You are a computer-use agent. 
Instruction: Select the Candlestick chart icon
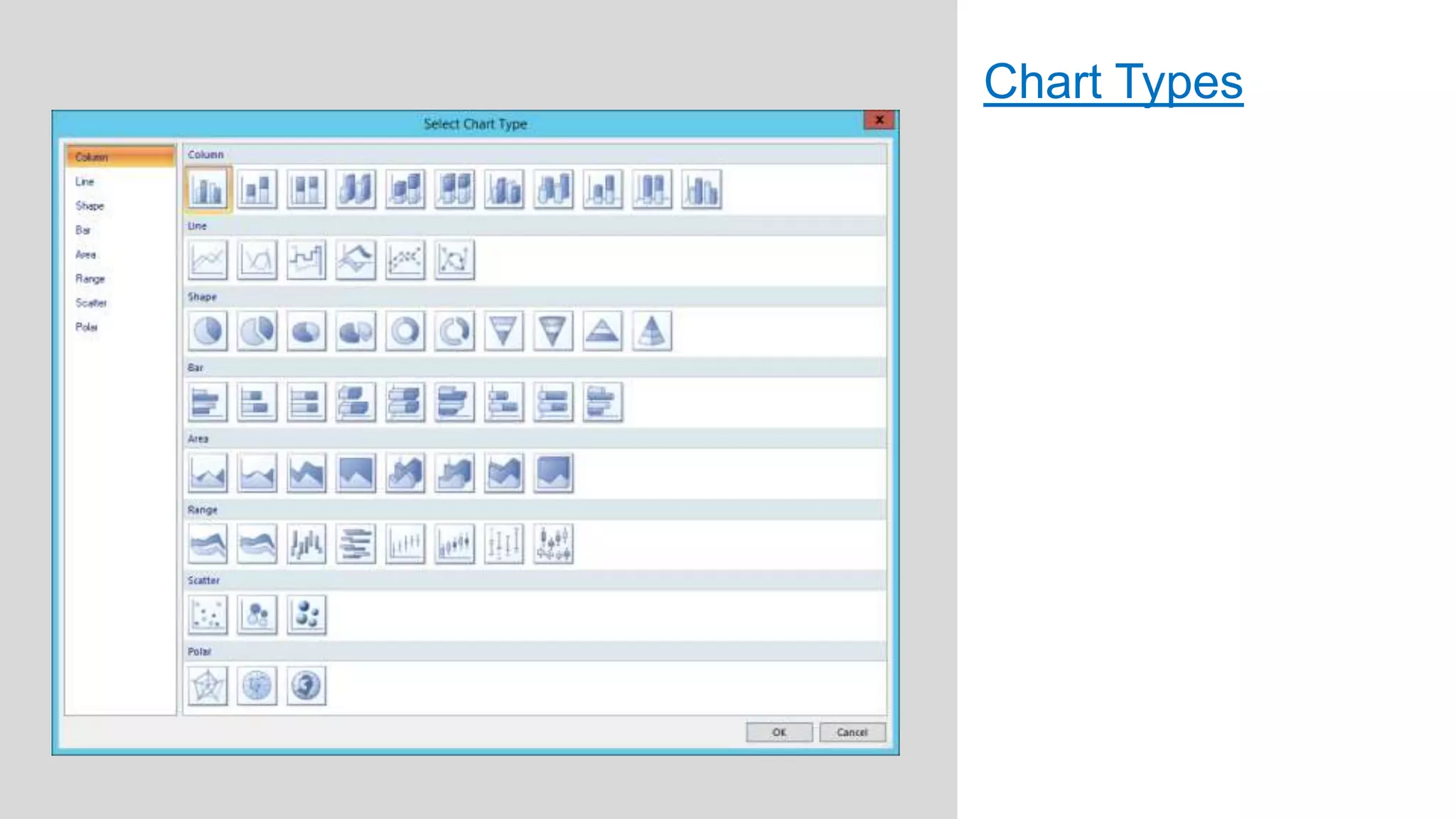click(454, 544)
